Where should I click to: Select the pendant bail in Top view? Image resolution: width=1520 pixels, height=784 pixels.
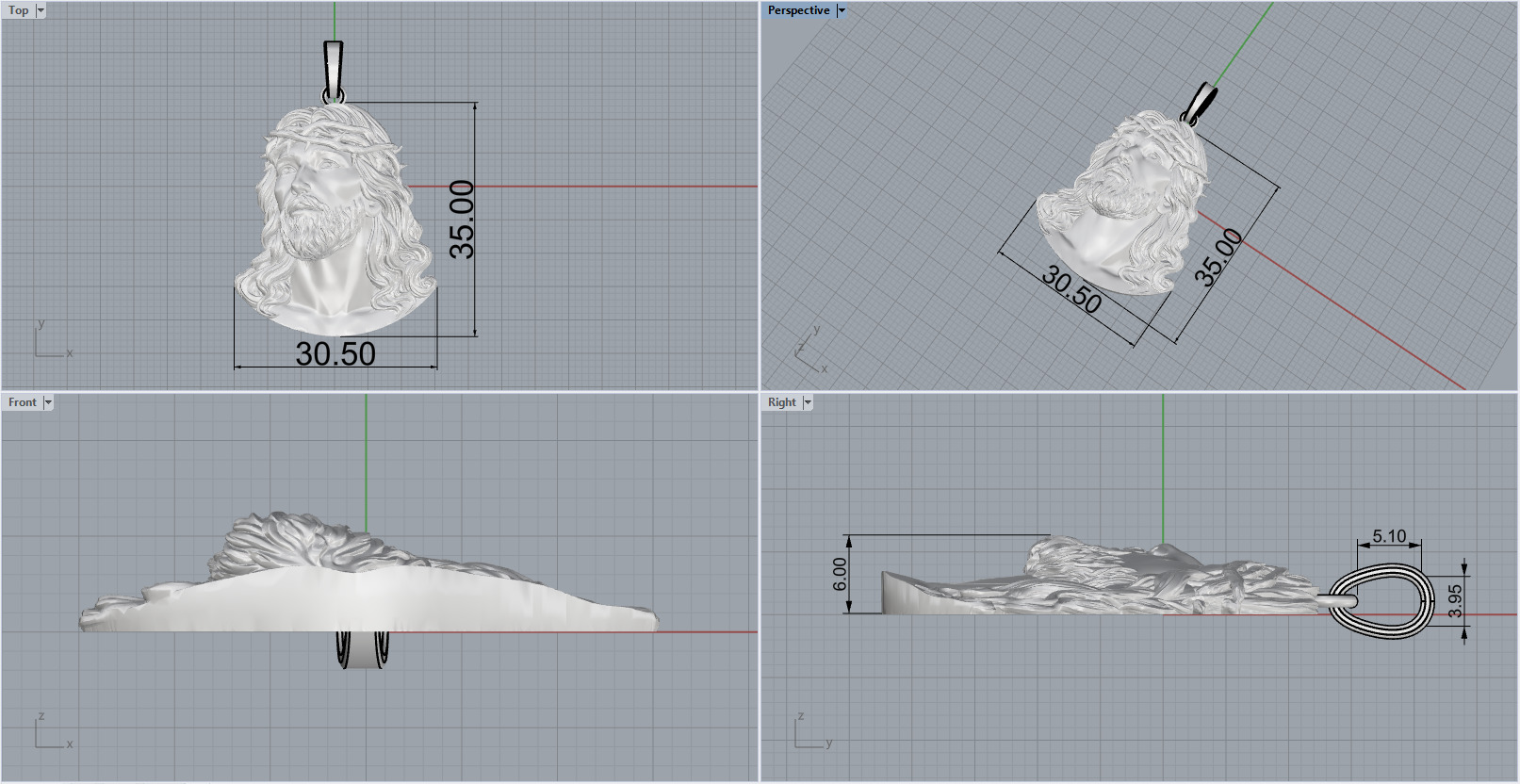(x=334, y=69)
